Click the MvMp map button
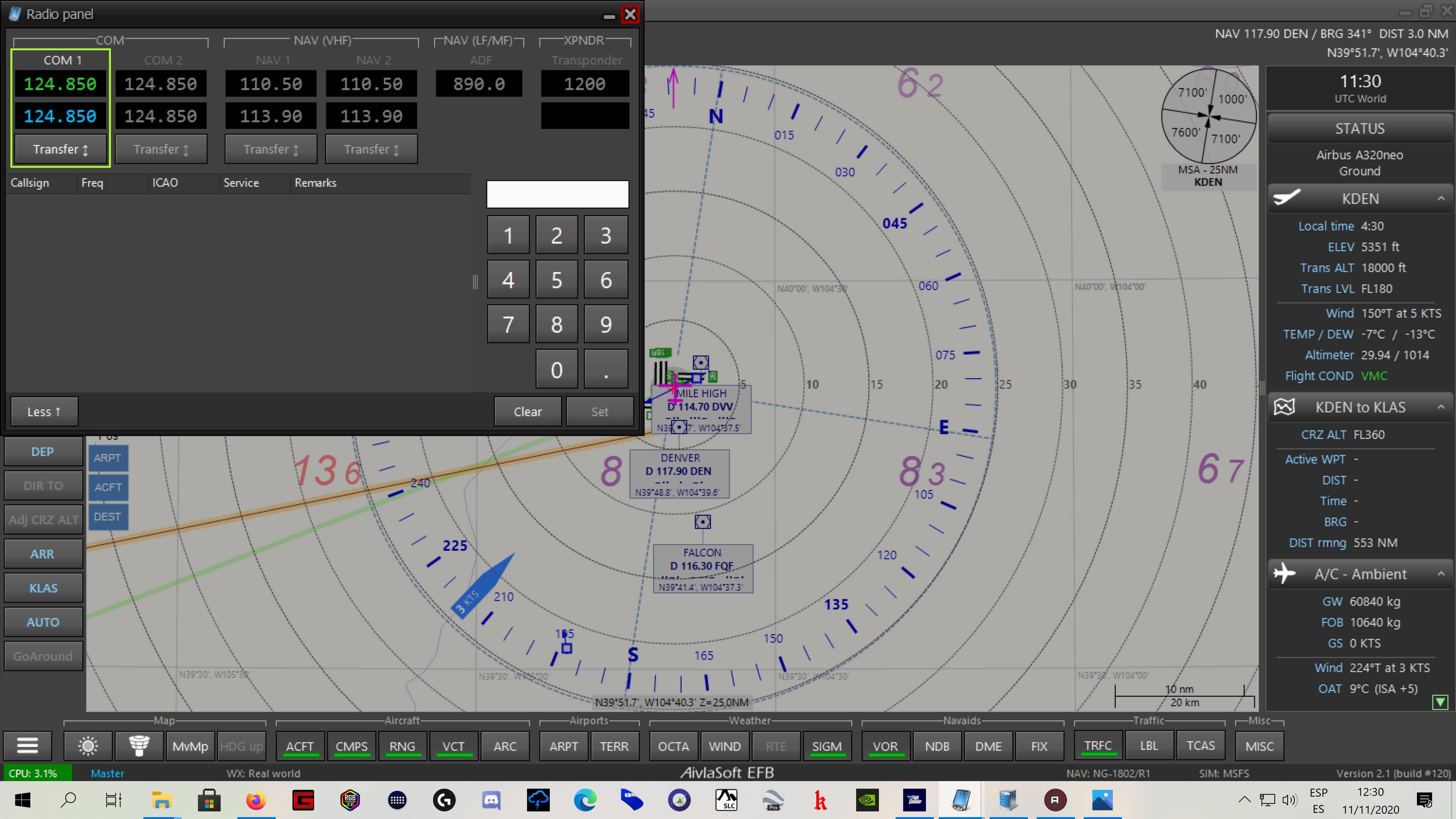 [190, 746]
